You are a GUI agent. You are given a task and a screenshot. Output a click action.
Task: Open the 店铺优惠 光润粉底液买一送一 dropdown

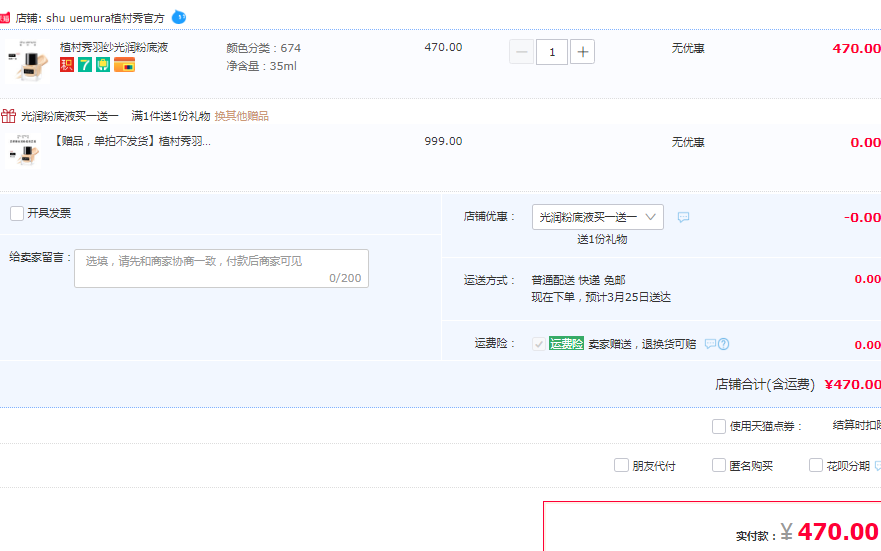(x=598, y=217)
